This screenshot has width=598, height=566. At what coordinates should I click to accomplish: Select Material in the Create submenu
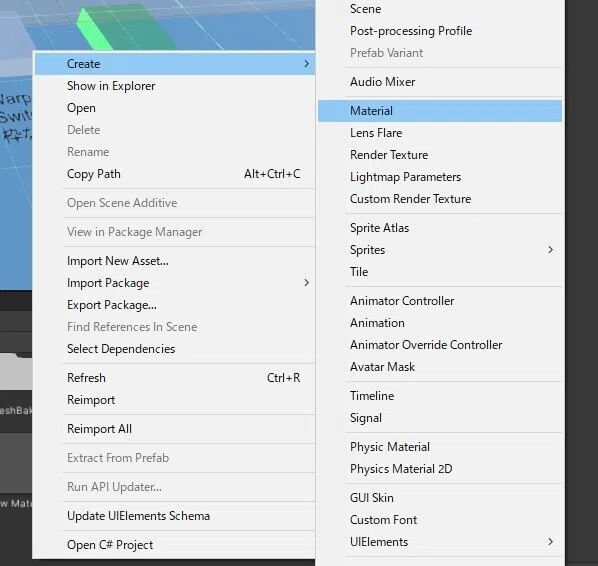click(x=440, y=111)
